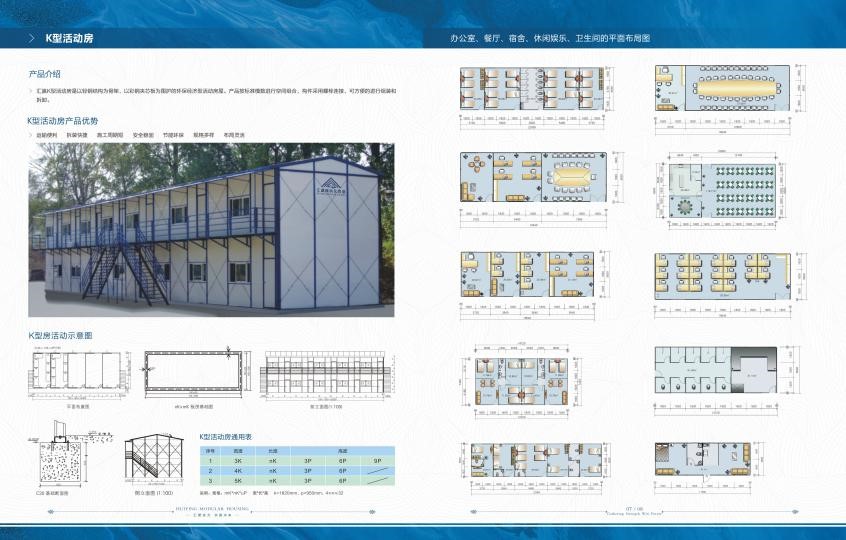The height and width of the screenshot is (540, 846).
Task: Click the K型活动房 header title
Action: tap(69, 37)
